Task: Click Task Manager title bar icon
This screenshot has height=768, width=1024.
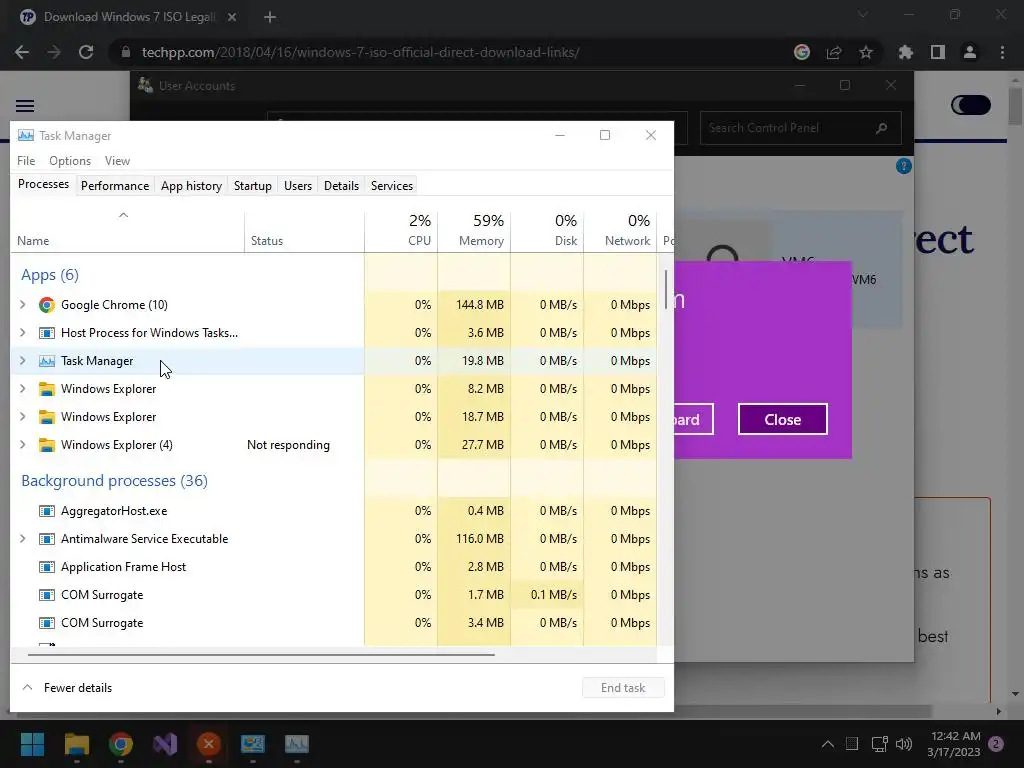Action: (25, 135)
